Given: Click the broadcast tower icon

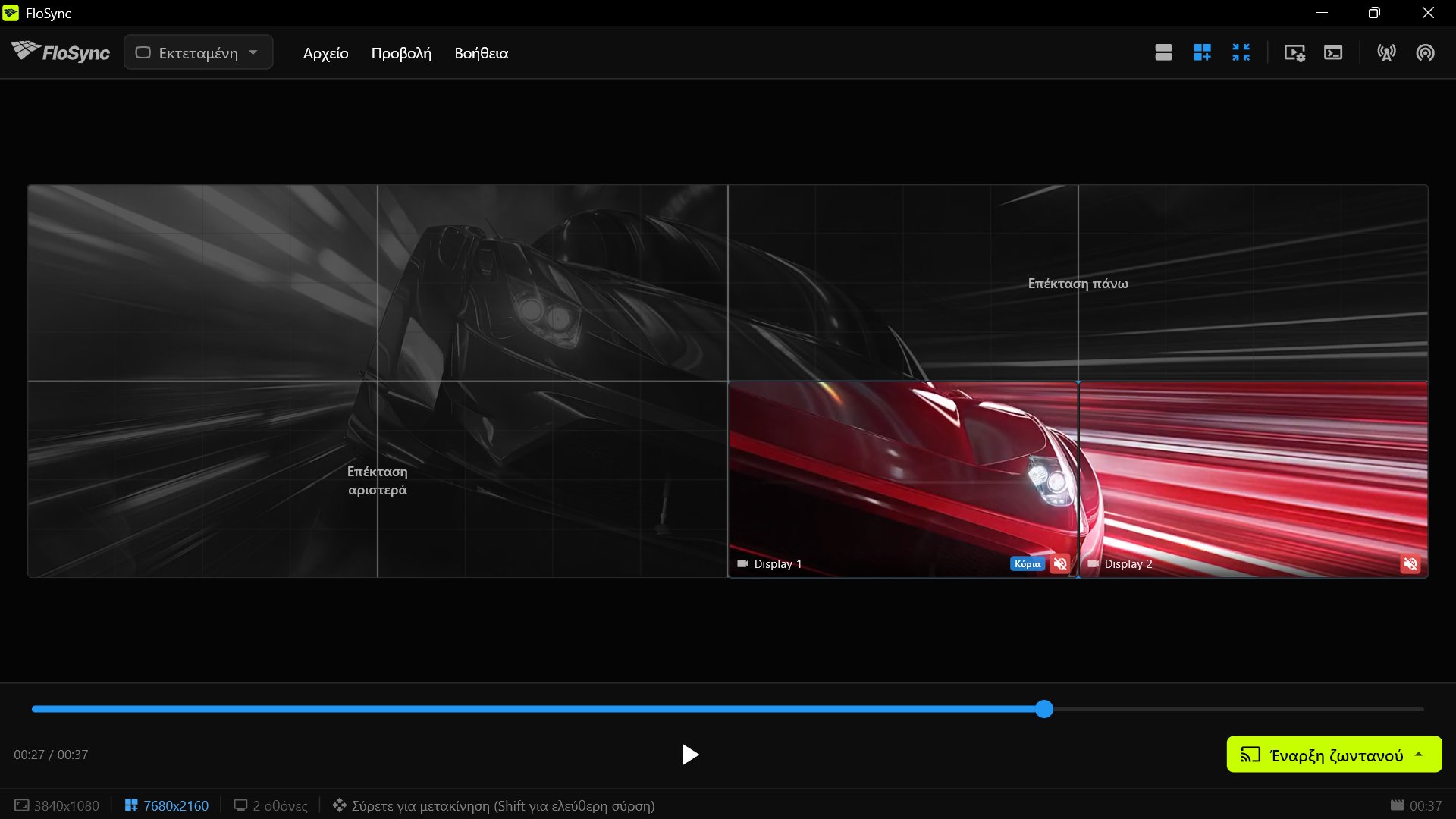Looking at the screenshot, I should click(x=1386, y=52).
